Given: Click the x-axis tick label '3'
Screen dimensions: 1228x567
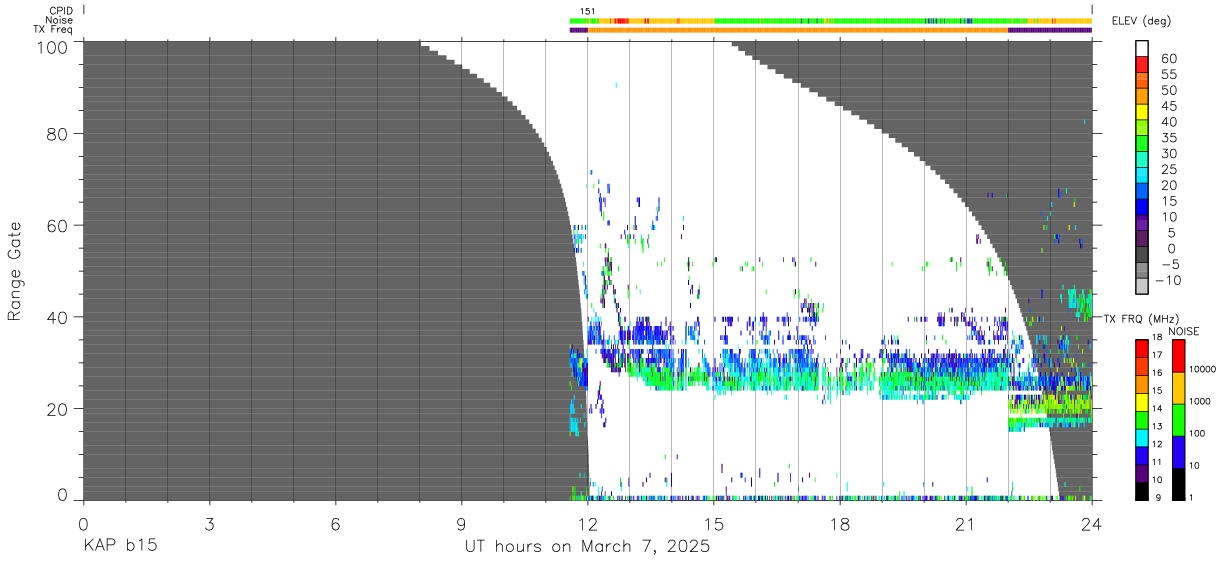Looking at the screenshot, I should [x=210, y=524].
